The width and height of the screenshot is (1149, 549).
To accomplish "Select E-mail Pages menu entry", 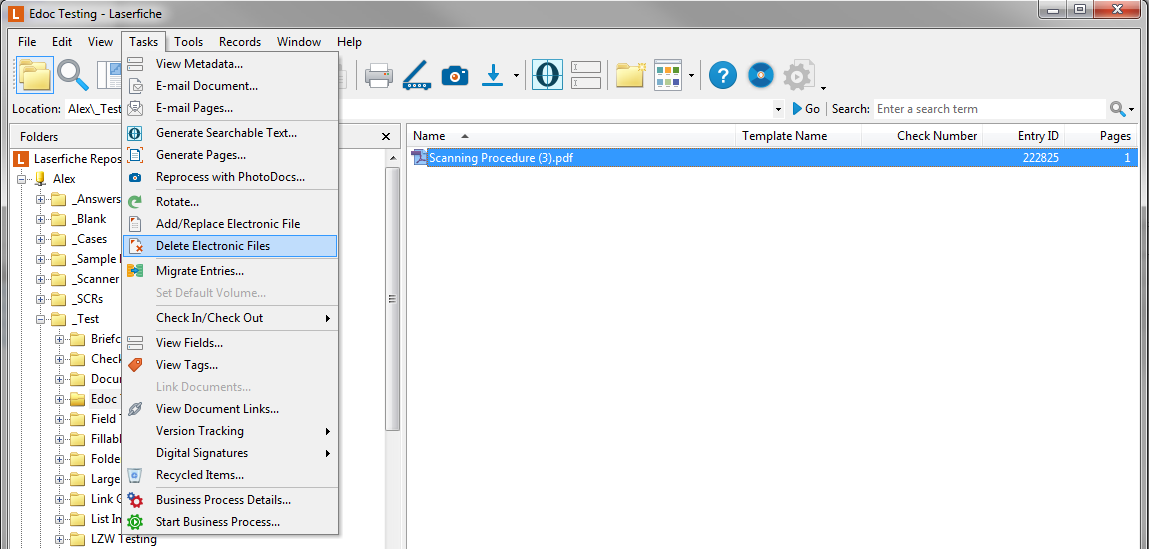I will click(230, 108).
